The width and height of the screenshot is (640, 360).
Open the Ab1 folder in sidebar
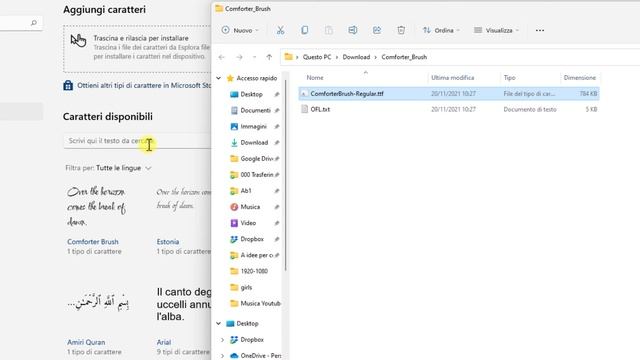click(246, 191)
